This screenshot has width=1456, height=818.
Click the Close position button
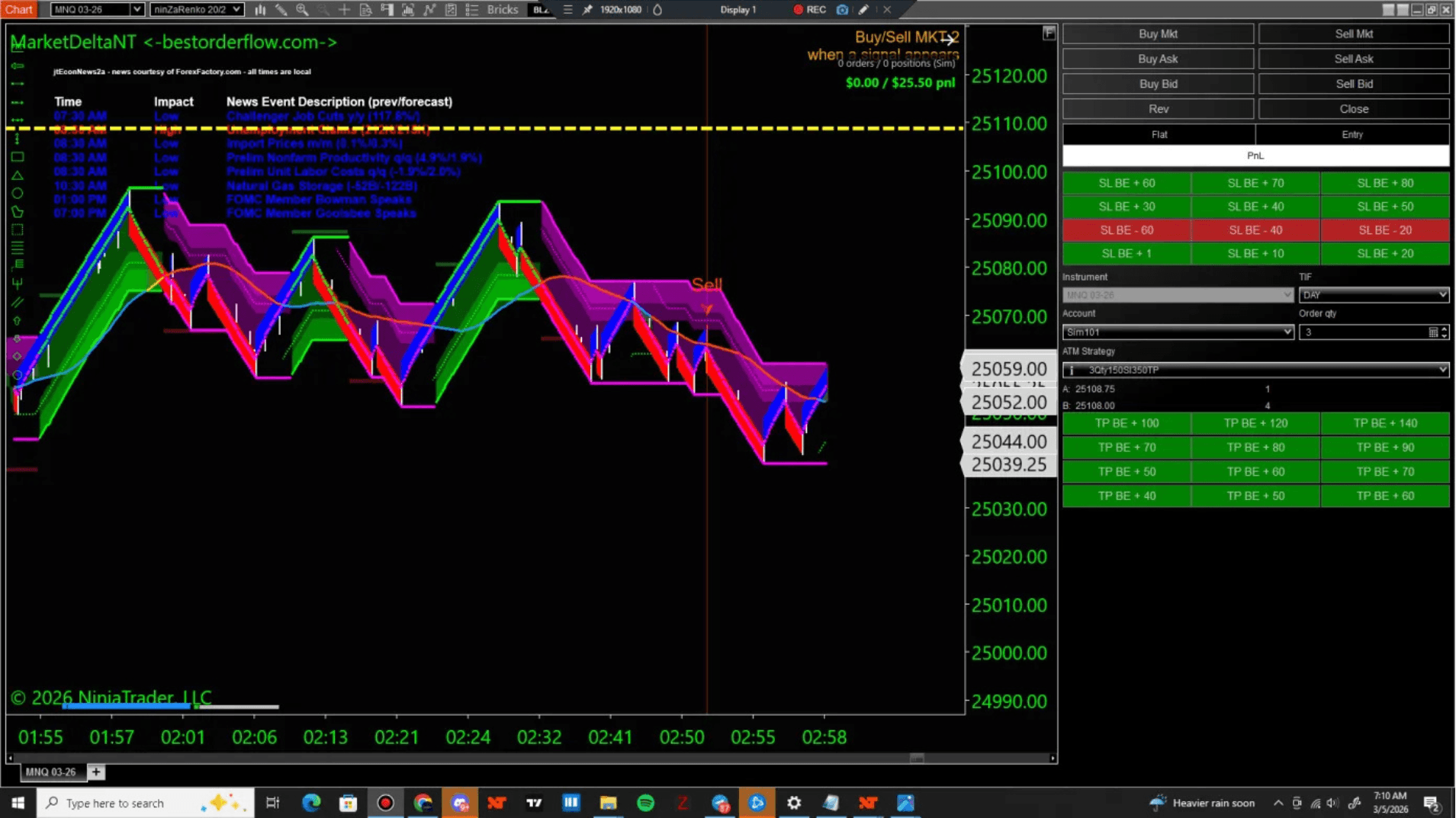pyautogui.click(x=1354, y=109)
